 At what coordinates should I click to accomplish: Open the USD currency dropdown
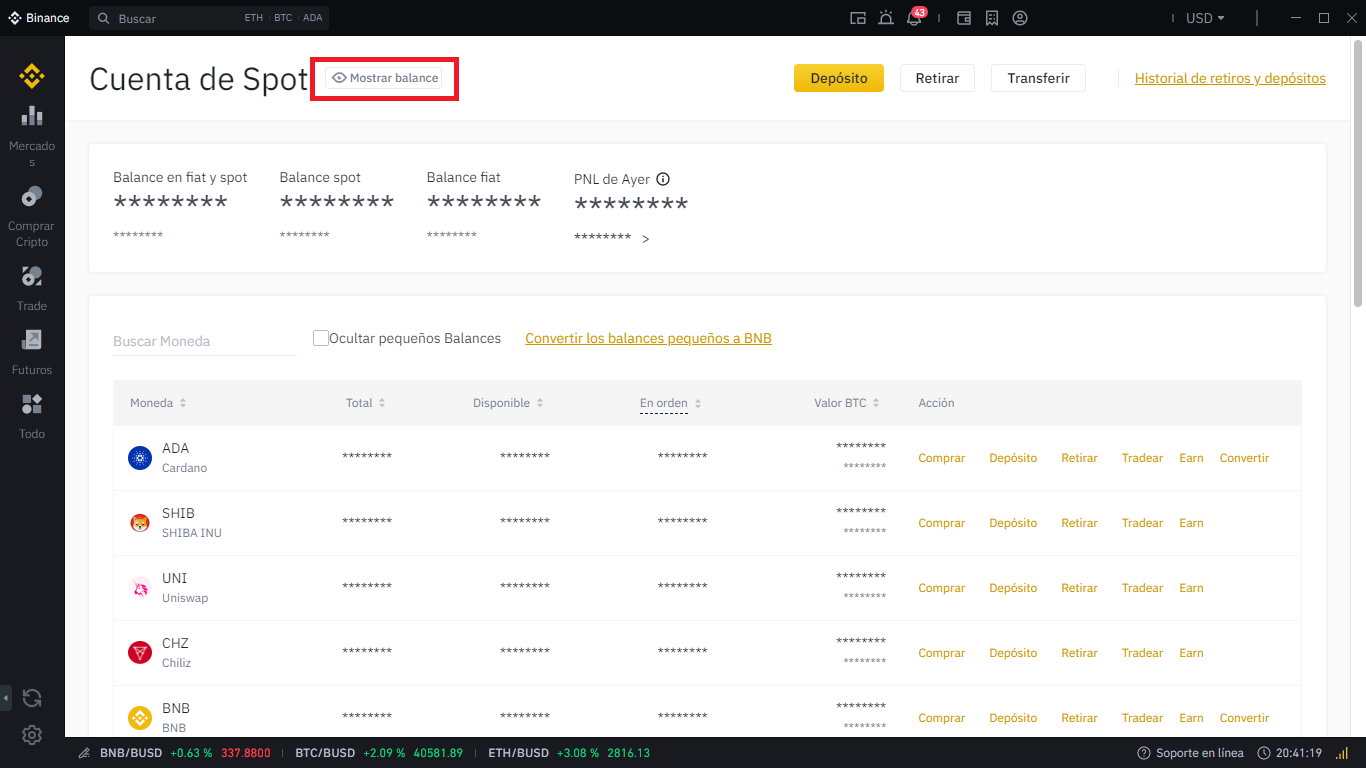1204,18
